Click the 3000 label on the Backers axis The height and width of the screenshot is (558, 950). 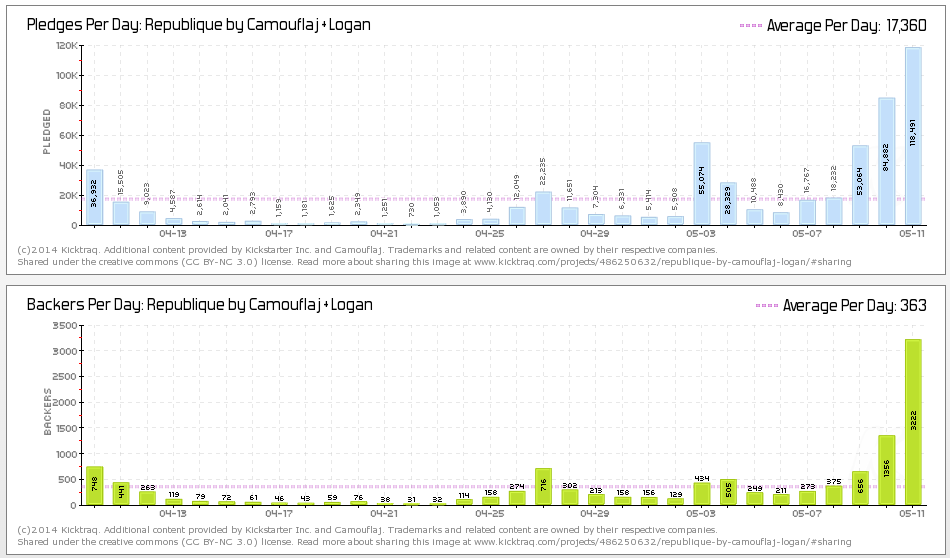pos(65,351)
